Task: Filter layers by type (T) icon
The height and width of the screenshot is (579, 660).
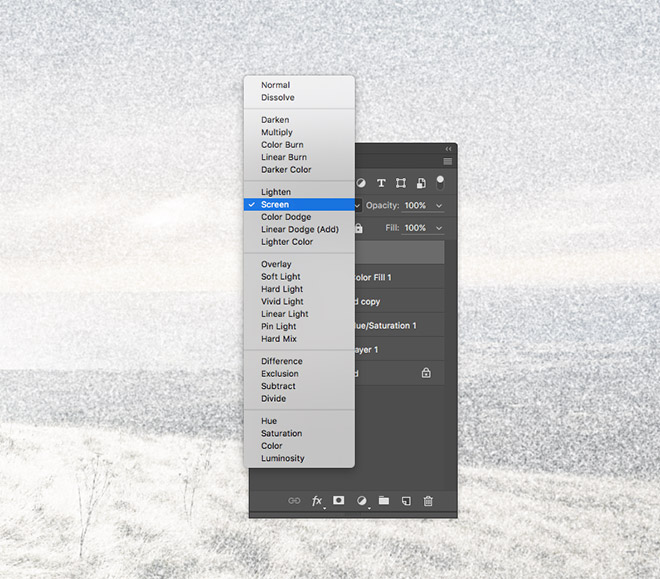Action: [381, 183]
